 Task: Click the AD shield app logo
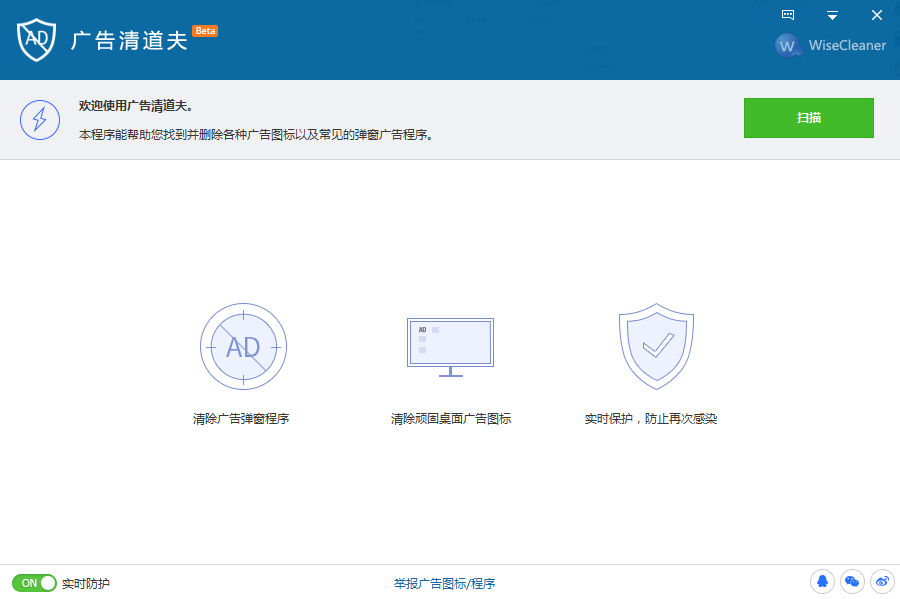click(36, 40)
